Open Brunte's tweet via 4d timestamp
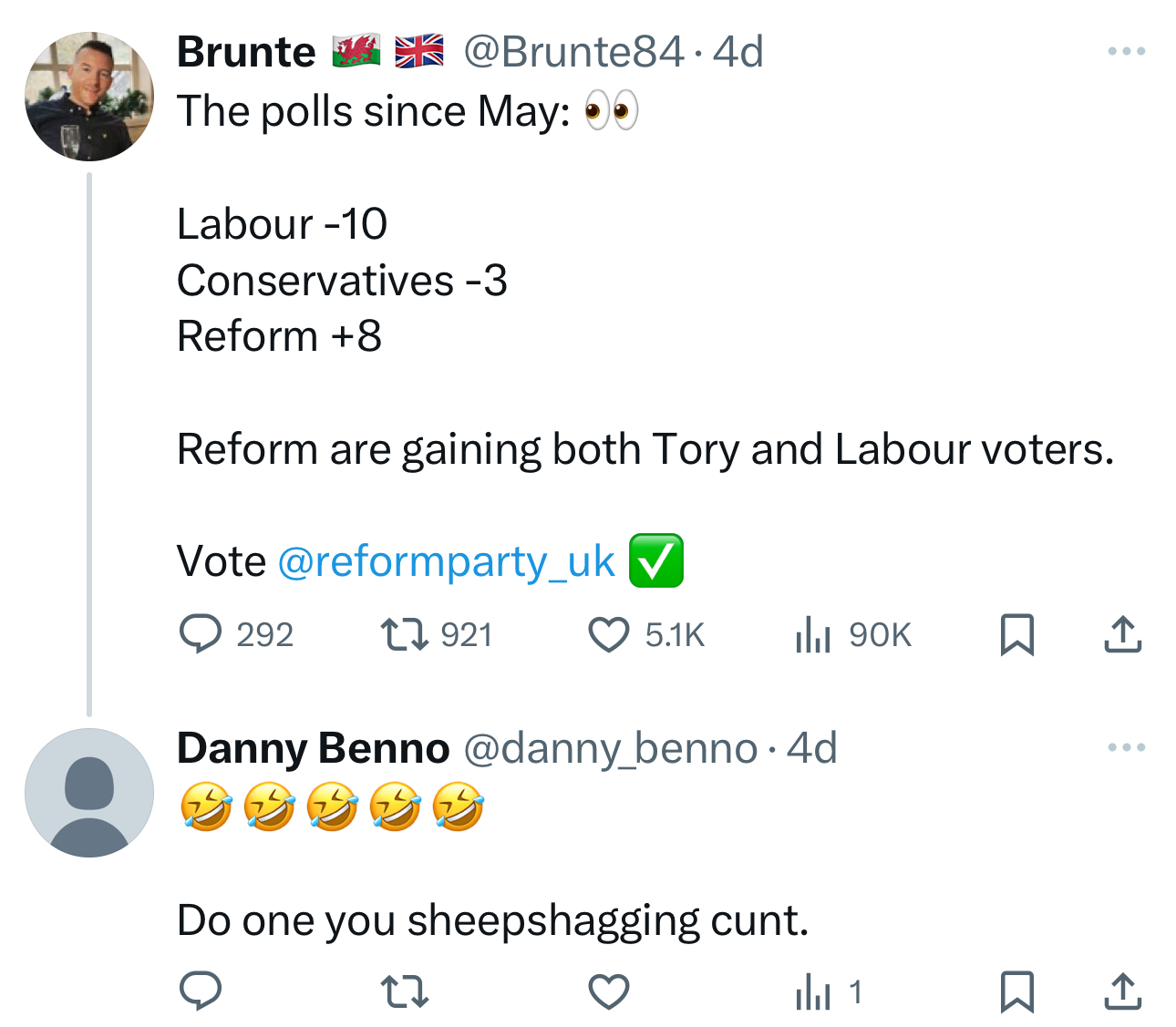This screenshot has height=1027, width=1176. [738, 52]
